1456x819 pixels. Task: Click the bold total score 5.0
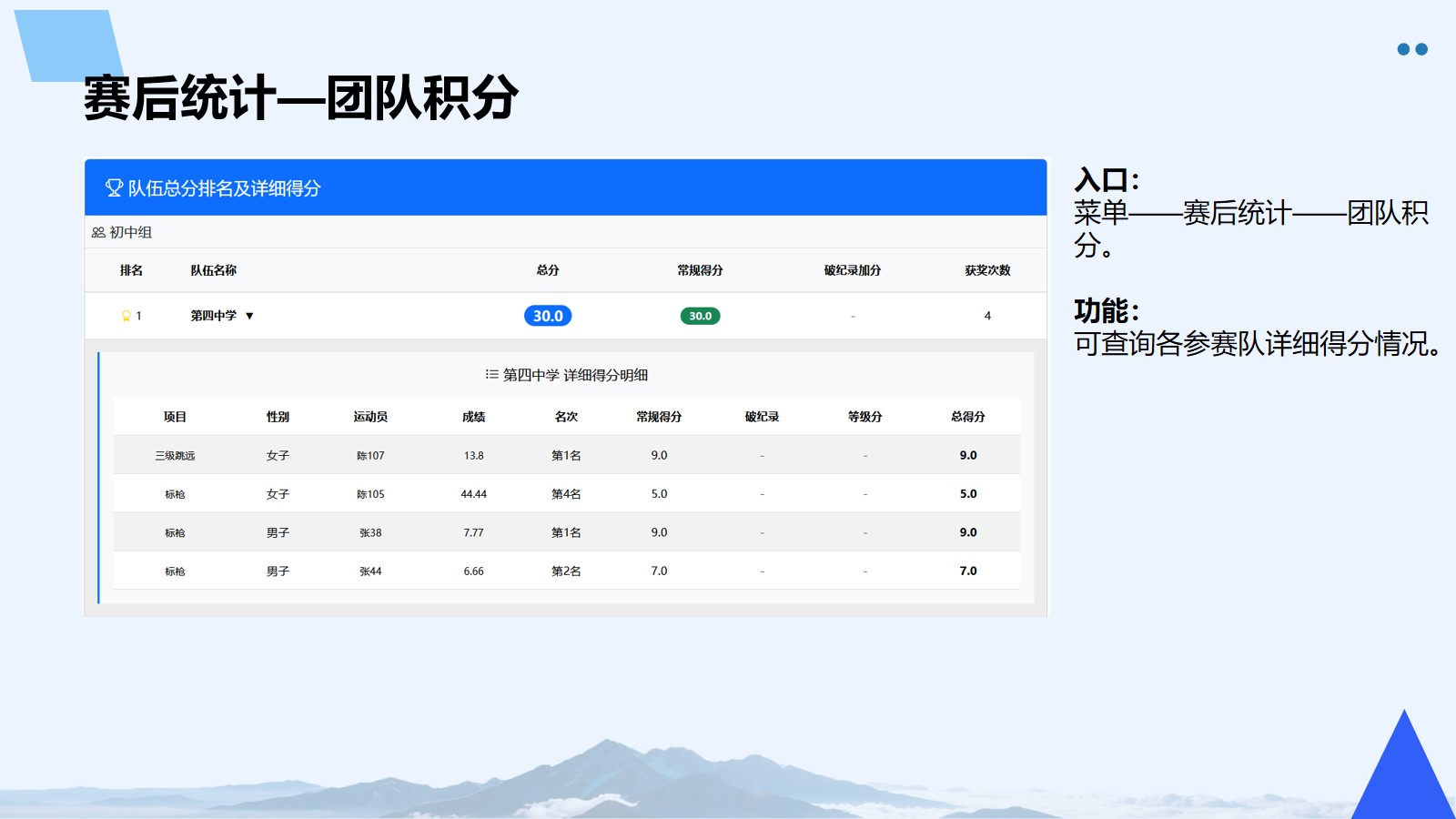pos(967,494)
